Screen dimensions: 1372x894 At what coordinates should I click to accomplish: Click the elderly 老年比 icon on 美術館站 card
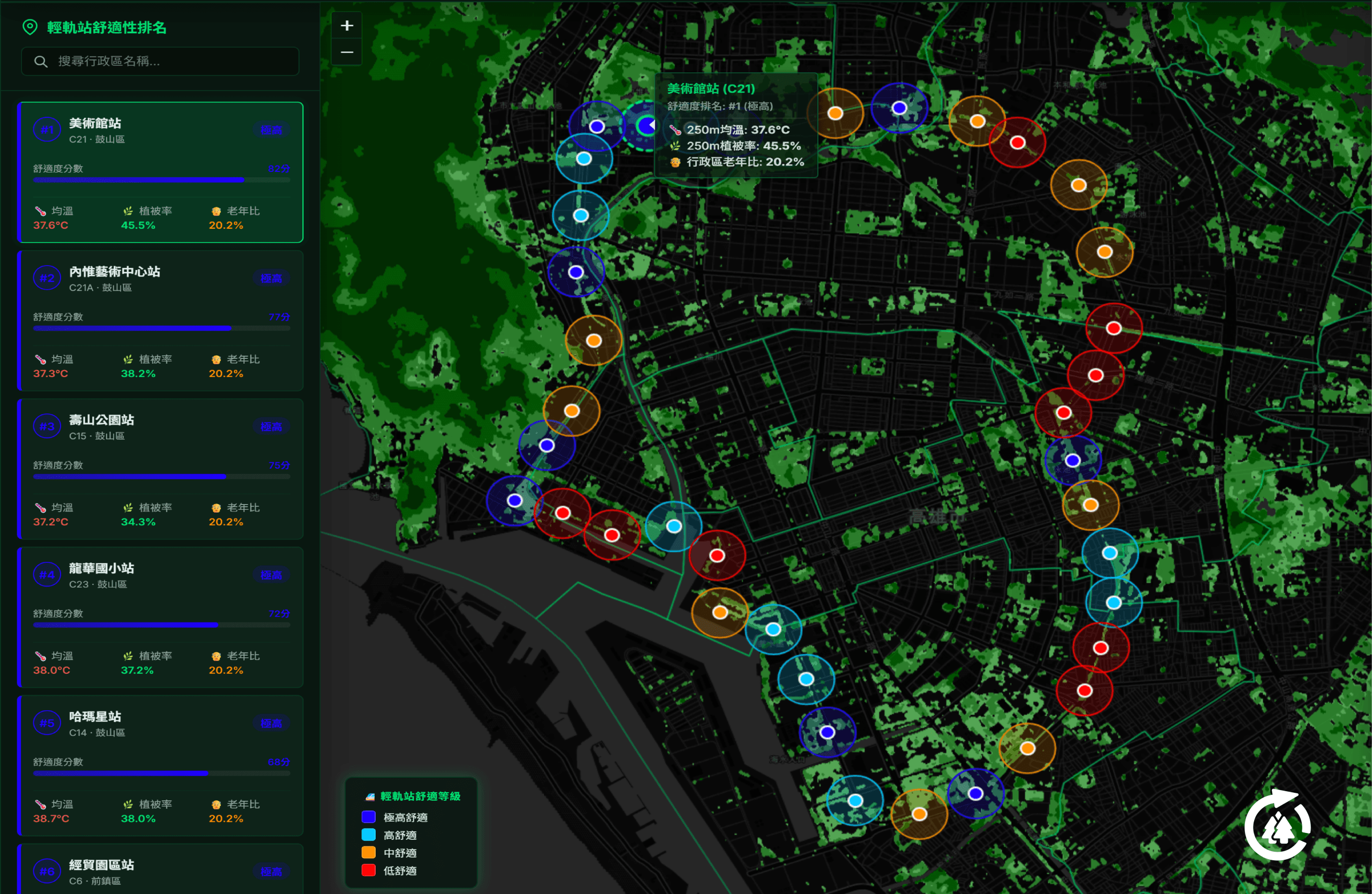[x=216, y=212]
